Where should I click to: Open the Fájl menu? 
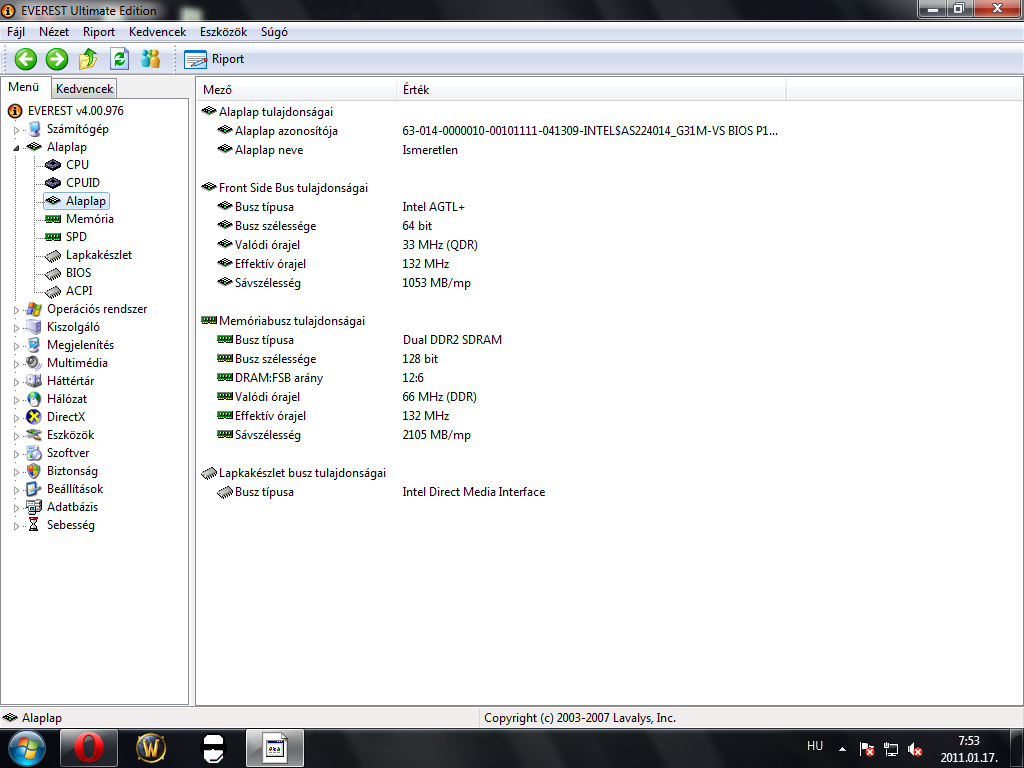[x=16, y=32]
